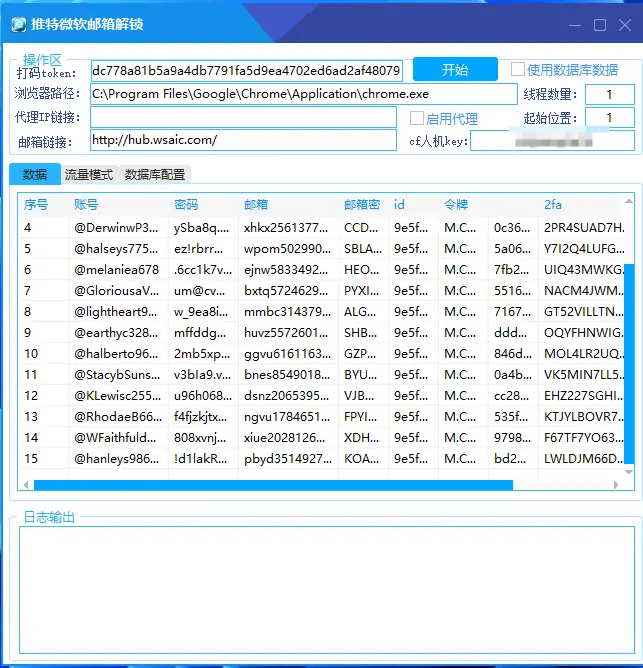Click email cell mmbc314379...
The image size is (643, 668).
[x=287, y=312]
